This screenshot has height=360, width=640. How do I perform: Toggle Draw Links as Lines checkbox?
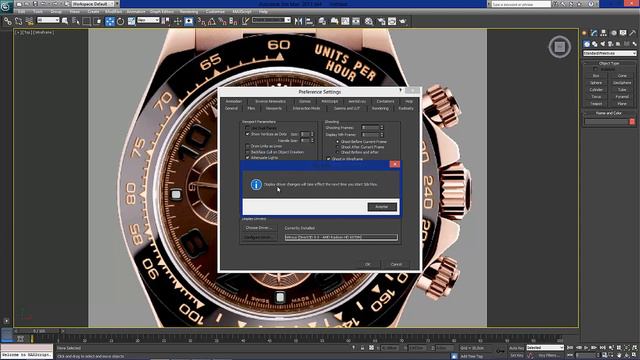coord(247,146)
